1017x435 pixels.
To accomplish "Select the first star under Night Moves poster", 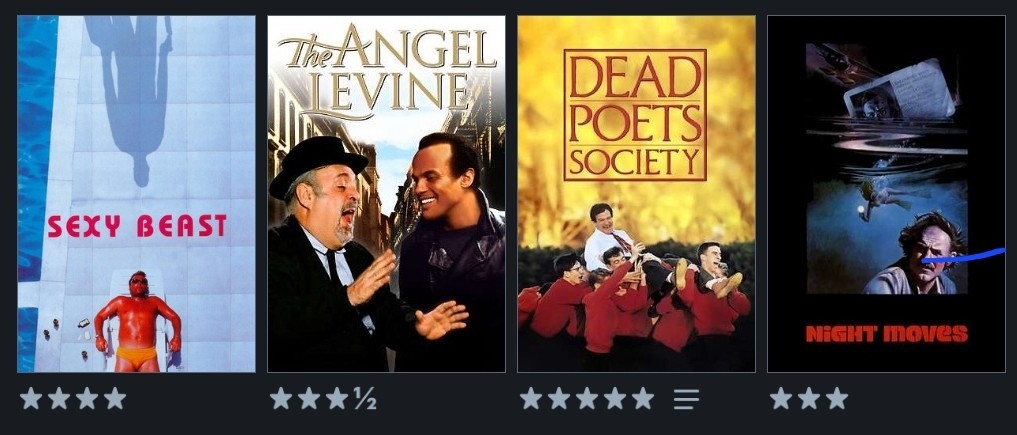I will (781, 398).
